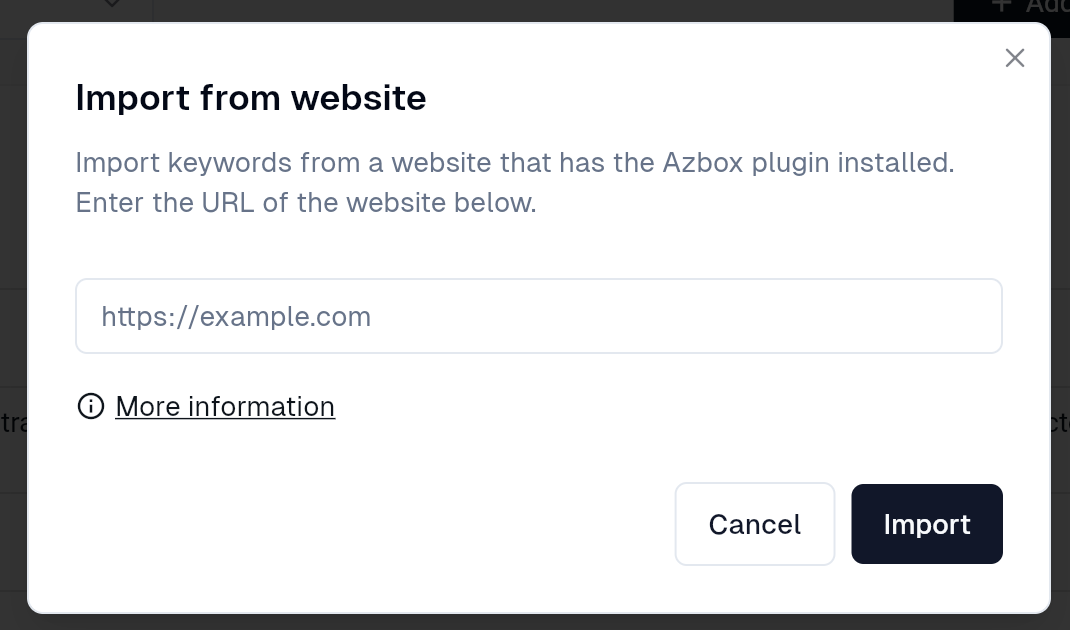This screenshot has height=630, width=1070.
Task: Click the Import from website dialog title
Action: click(250, 97)
